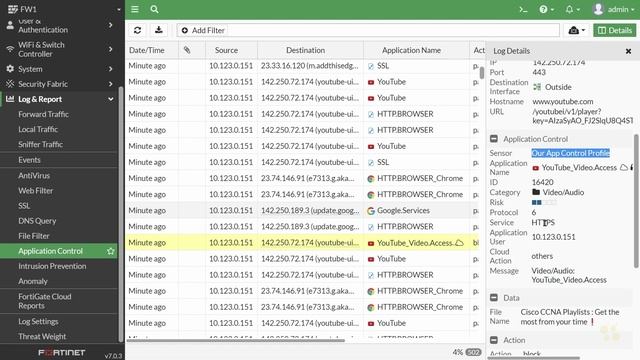
Task: Click the Outside interface icon
Action: point(537,87)
